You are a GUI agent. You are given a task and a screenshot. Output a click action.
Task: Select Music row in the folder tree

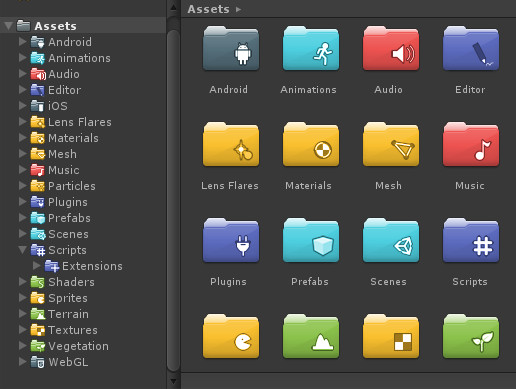(83, 170)
